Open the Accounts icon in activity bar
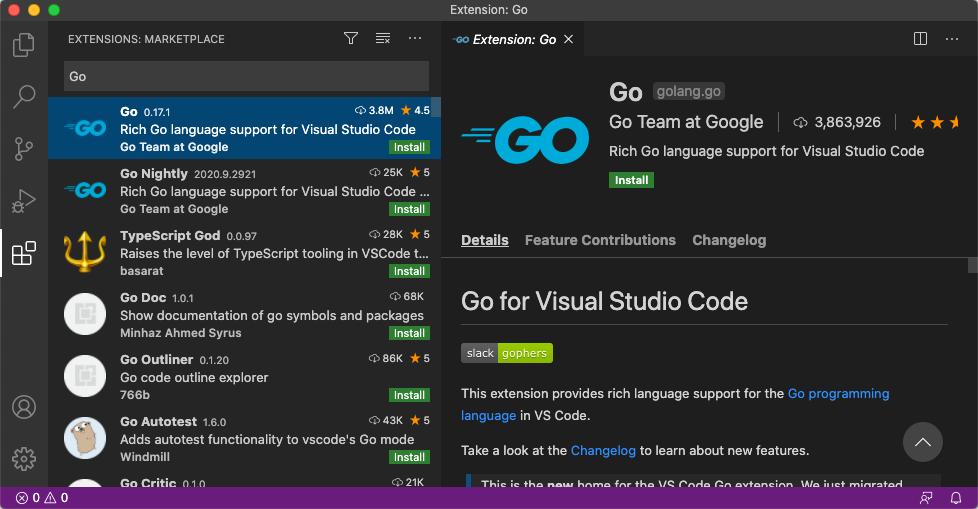 point(23,407)
